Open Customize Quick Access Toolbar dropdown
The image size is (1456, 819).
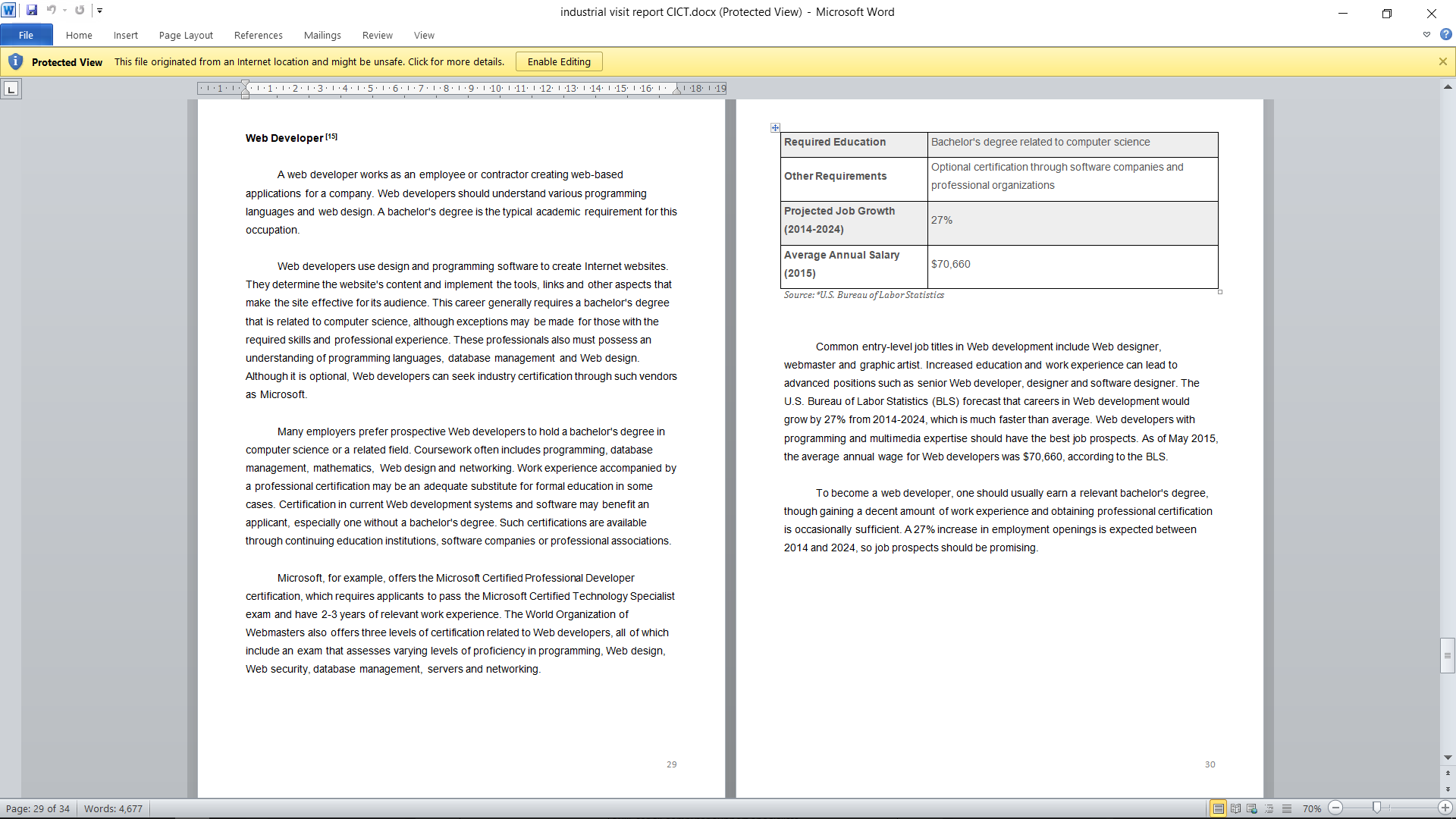pyautogui.click(x=99, y=11)
